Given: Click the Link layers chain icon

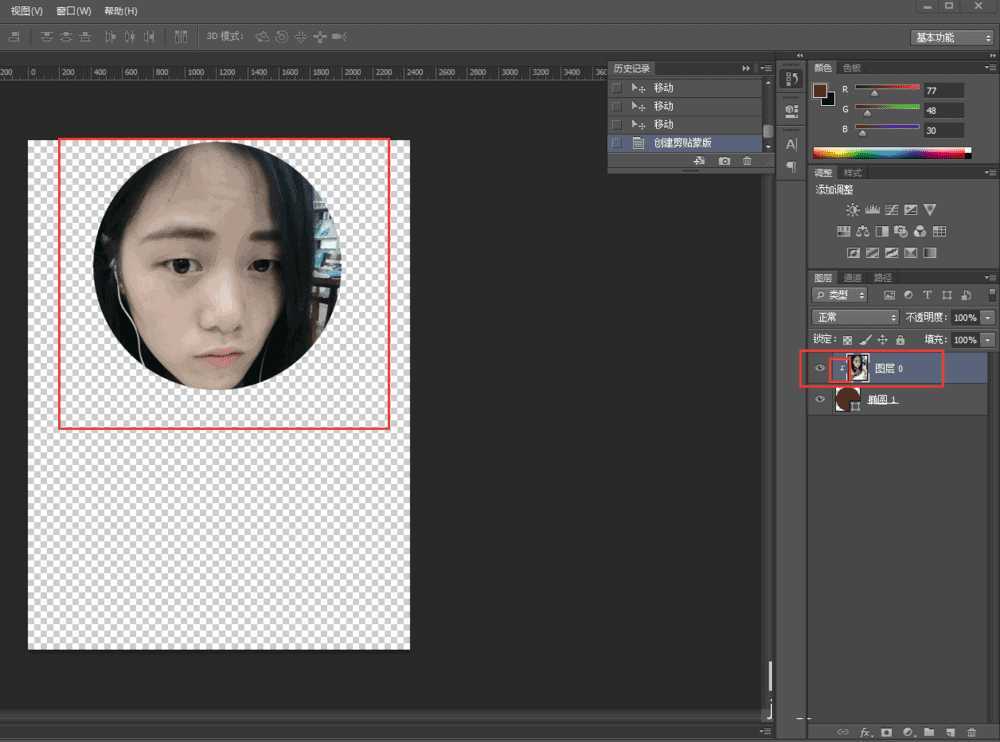Looking at the screenshot, I should point(842,733).
